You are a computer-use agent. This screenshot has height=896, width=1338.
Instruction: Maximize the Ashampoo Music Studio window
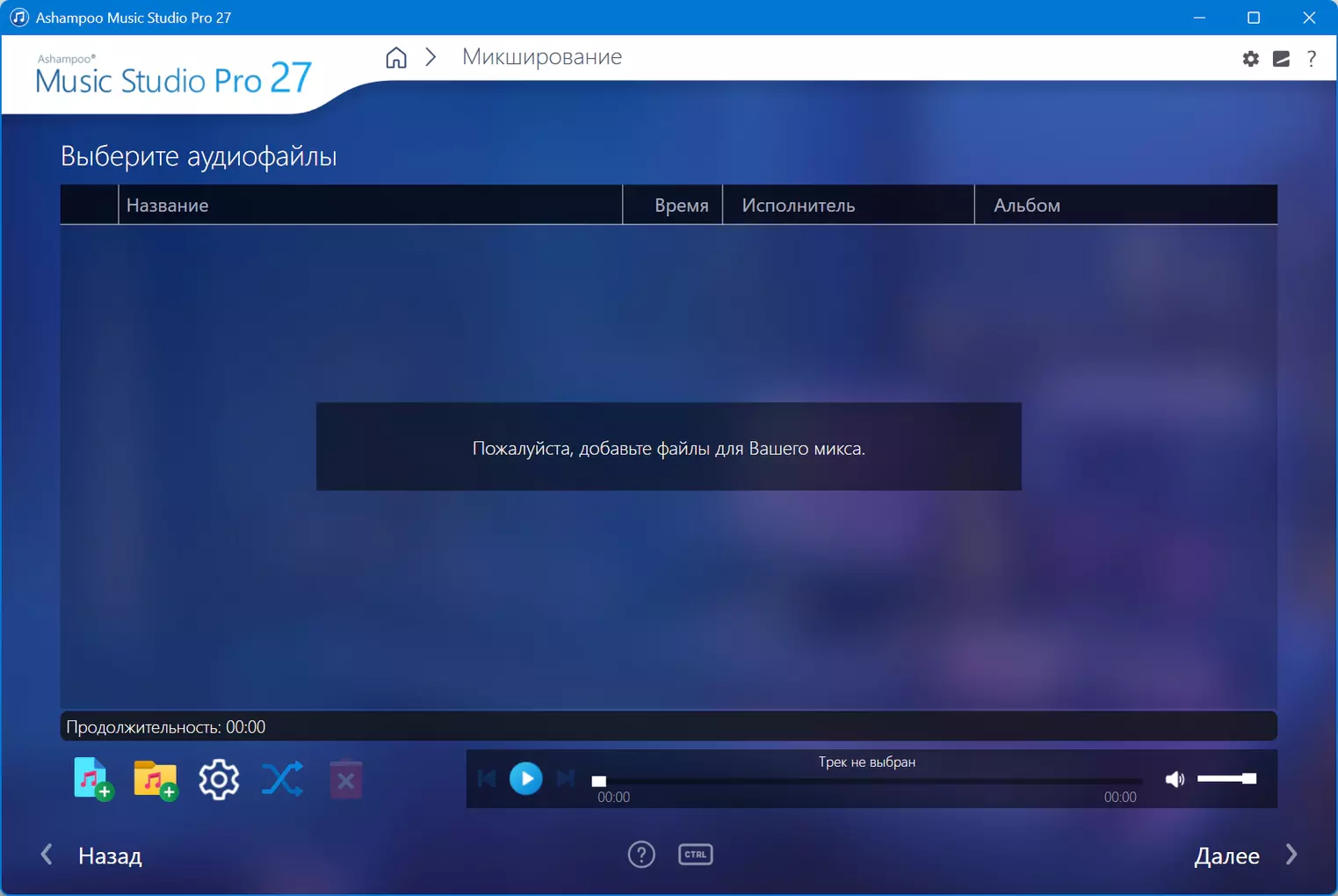[1254, 18]
